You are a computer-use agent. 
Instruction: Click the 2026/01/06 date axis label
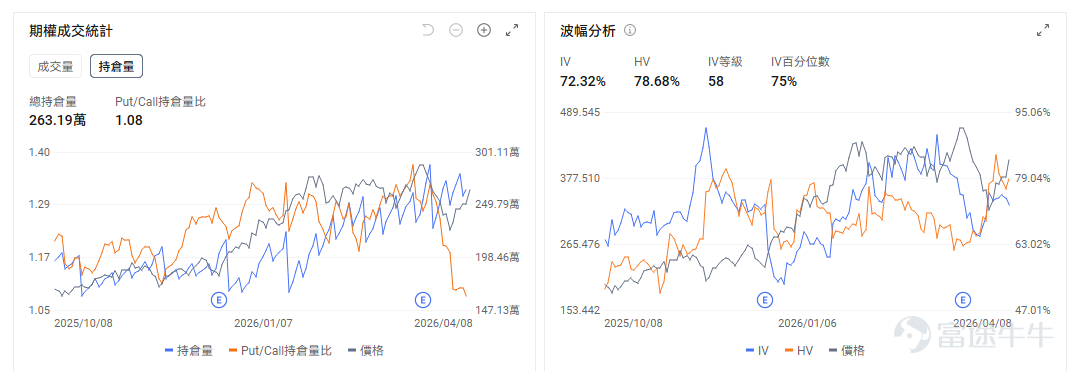pyautogui.click(x=808, y=322)
